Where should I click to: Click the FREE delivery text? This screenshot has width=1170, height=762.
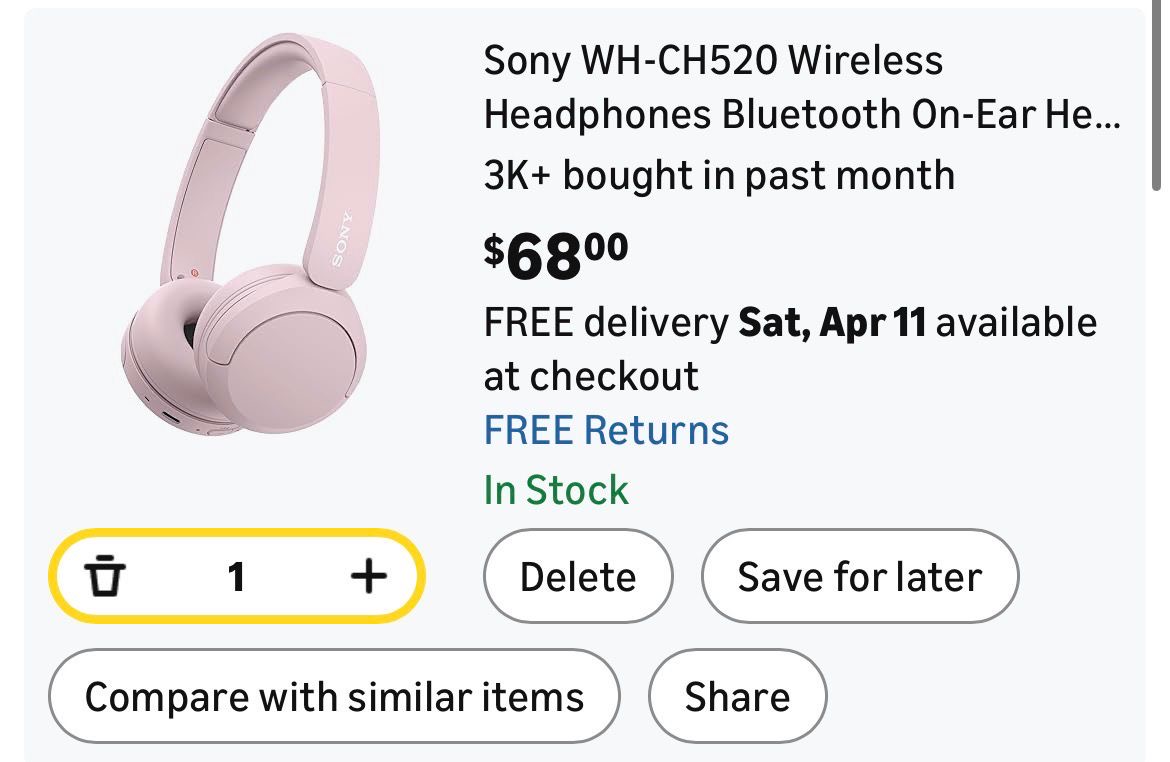point(606,323)
